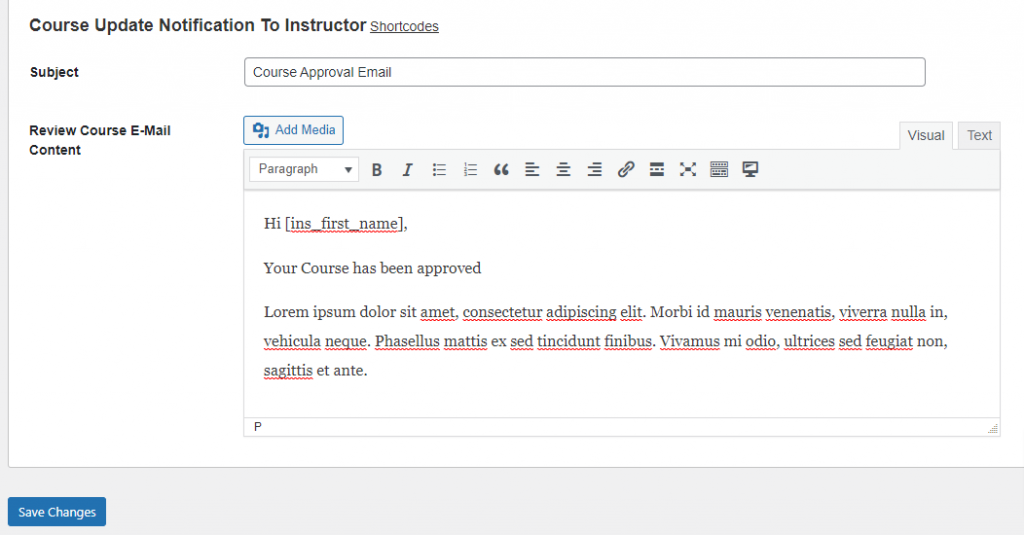The height and width of the screenshot is (535, 1024).
Task: Click the Add Media button
Action: [x=293, y=130]
